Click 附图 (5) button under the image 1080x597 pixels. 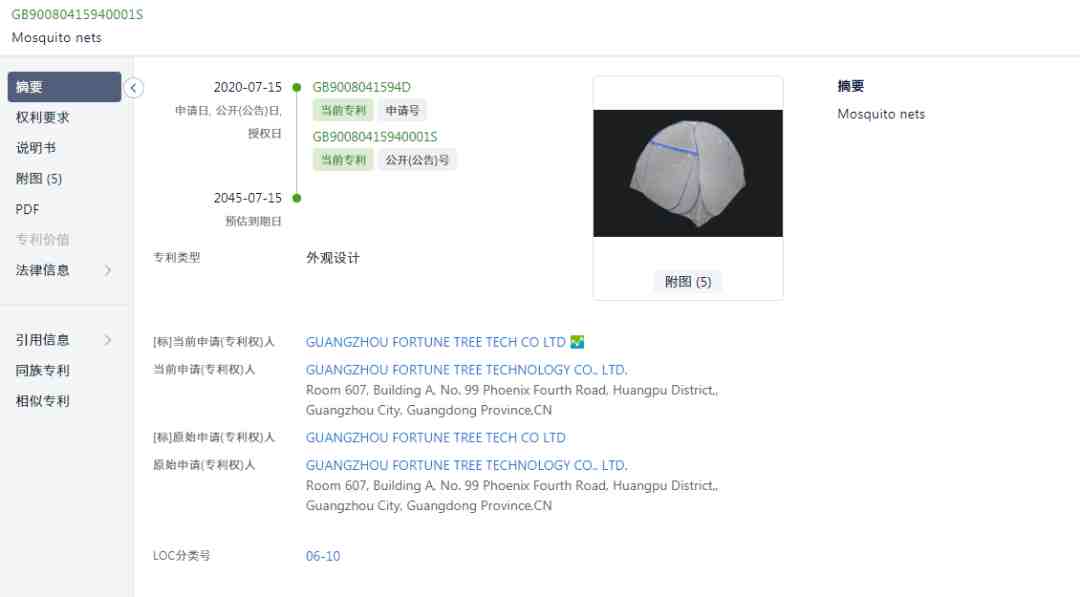coord(687,282)
